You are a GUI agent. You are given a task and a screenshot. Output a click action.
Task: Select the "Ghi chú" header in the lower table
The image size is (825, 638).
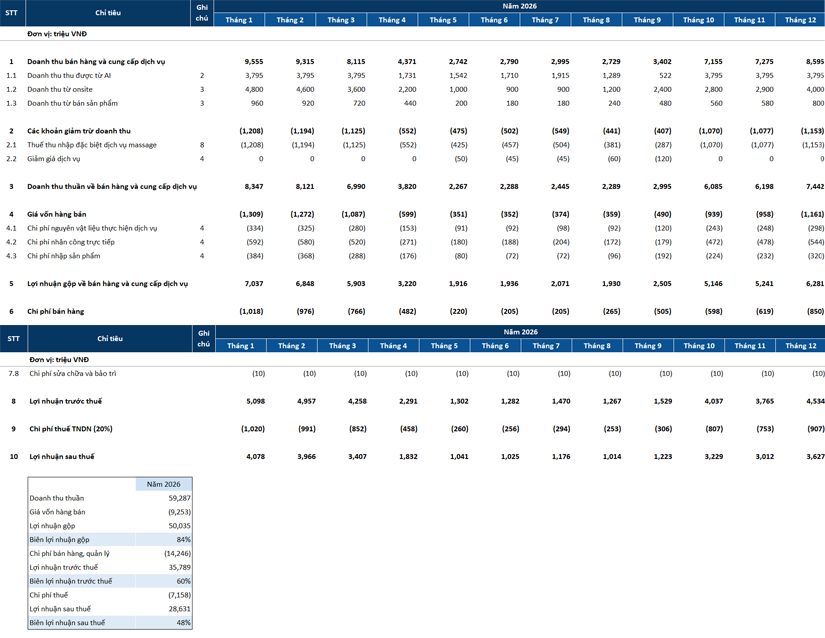203,339
